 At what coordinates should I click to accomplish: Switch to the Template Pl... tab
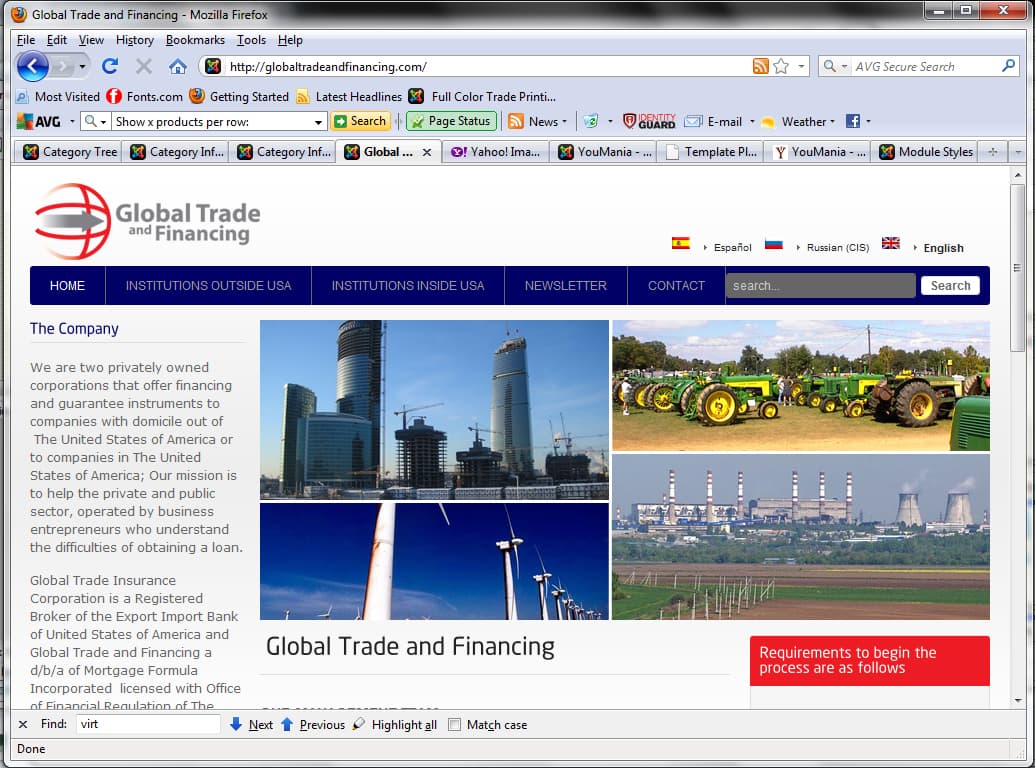pyautogui.click(x=710, y=152)
